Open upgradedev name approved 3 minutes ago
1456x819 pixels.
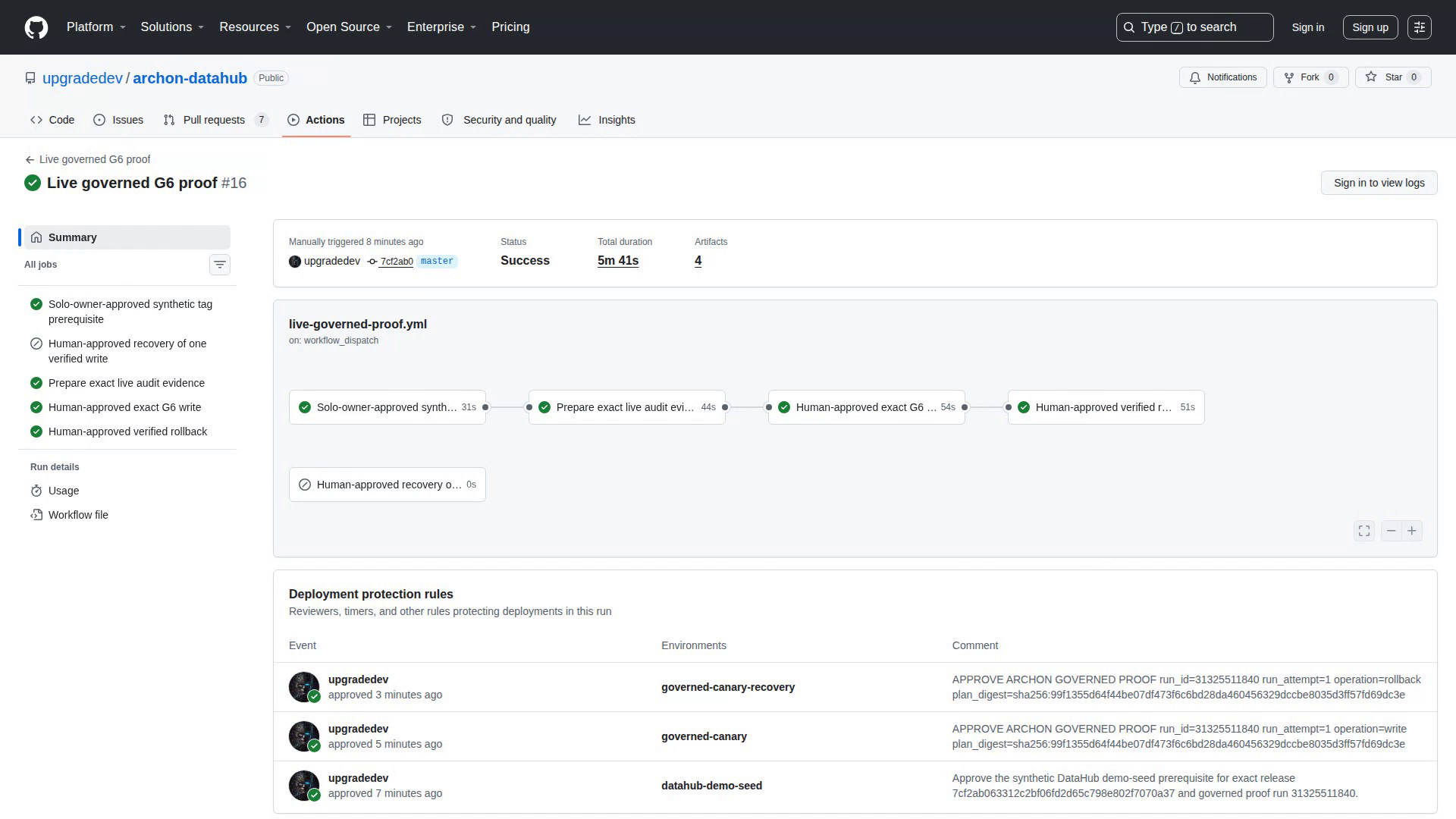pyautogui.click(x=358, y=679)
